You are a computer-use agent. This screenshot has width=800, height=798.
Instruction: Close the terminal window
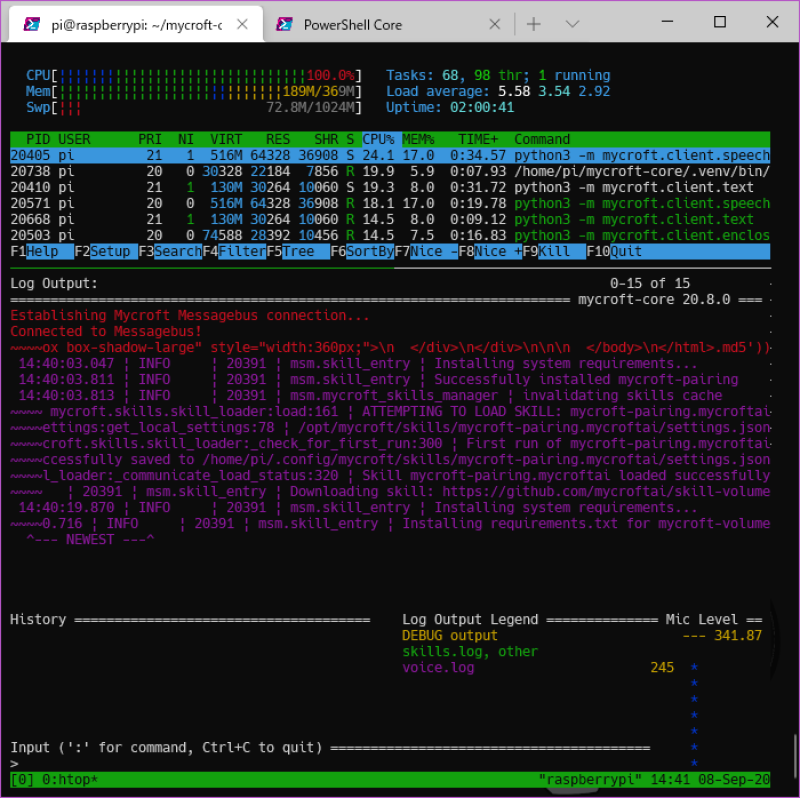(772, 21)
